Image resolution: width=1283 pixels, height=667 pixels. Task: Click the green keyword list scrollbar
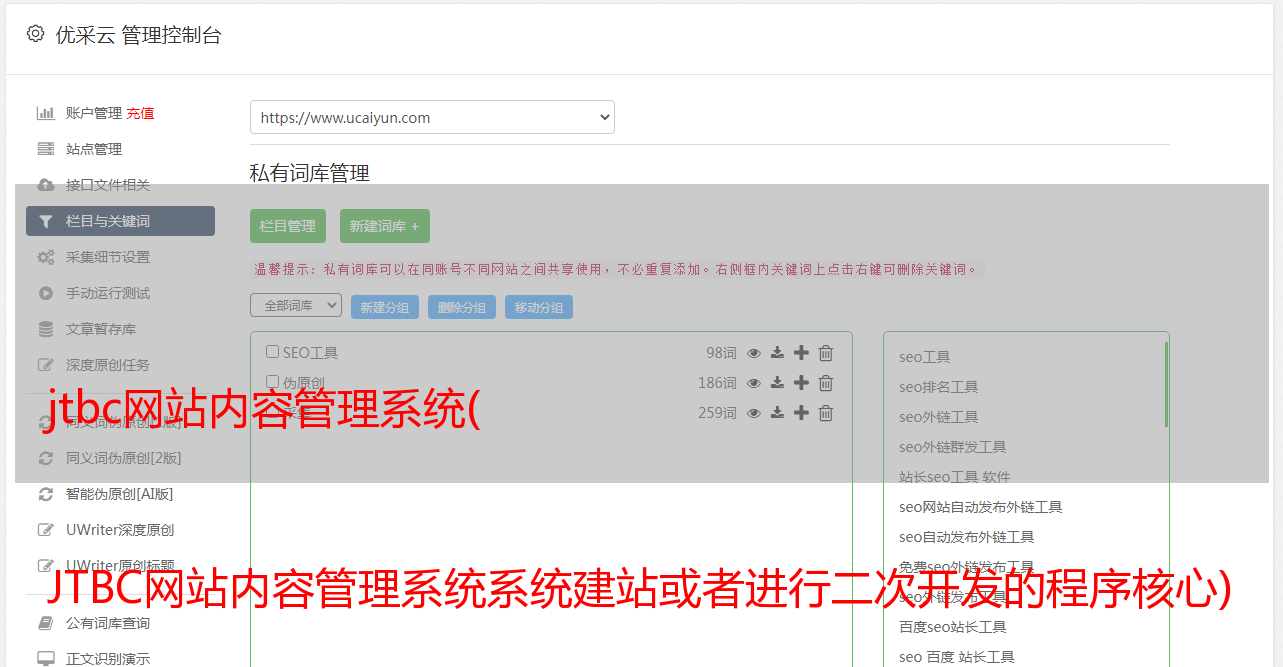(1166, 384)
